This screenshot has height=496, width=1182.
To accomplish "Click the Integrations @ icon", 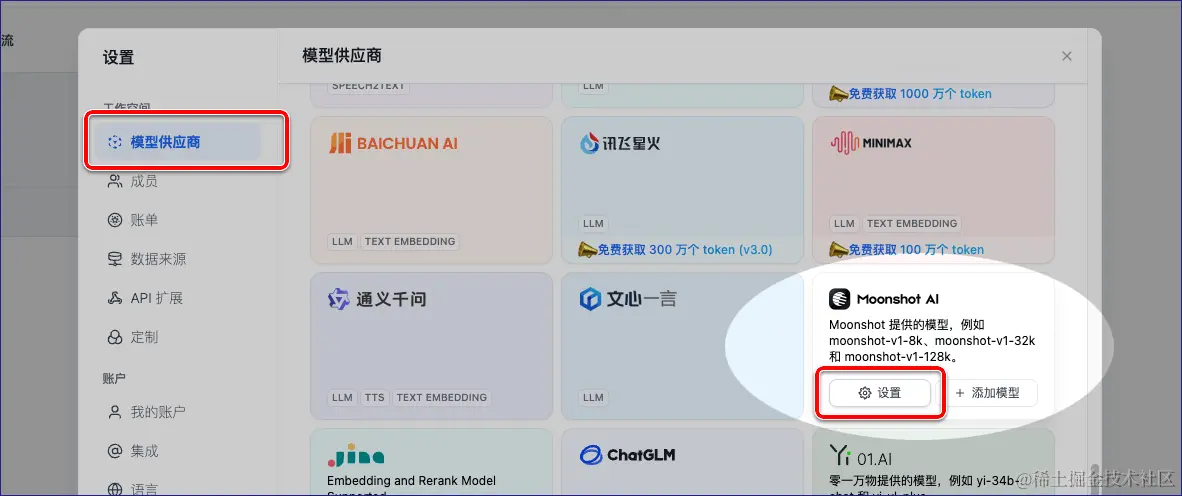I will 115,452.
